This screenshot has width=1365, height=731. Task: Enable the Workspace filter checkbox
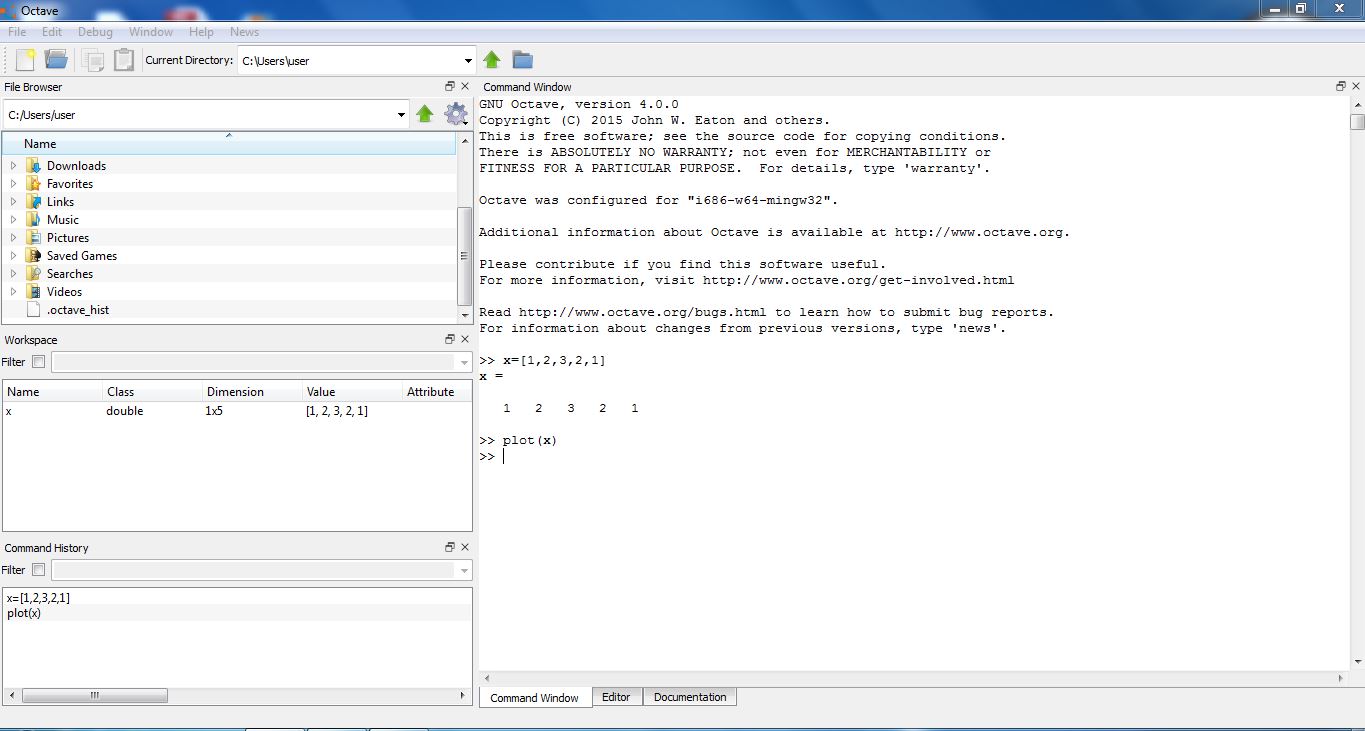tap(39, 362)
